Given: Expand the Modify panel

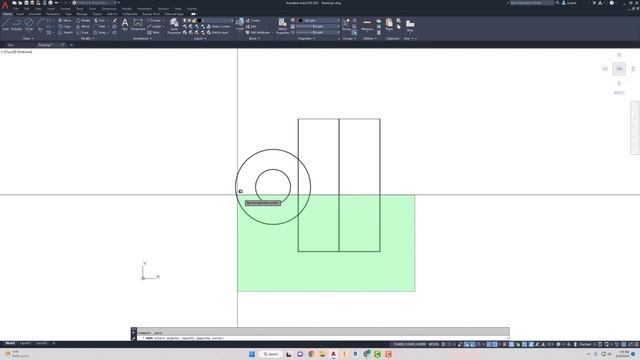Looking at the screenshot, I should (x=87, y=38).
